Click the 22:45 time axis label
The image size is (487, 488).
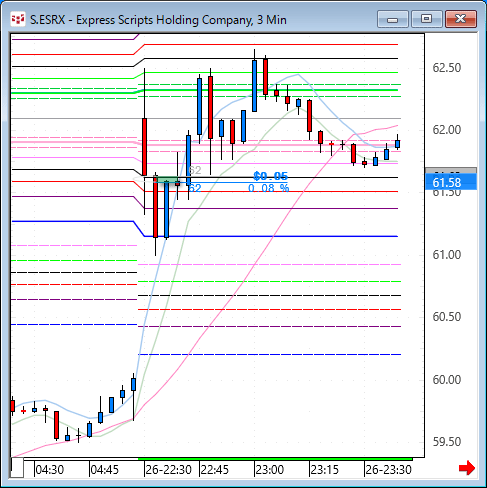[x=215, y=470]
